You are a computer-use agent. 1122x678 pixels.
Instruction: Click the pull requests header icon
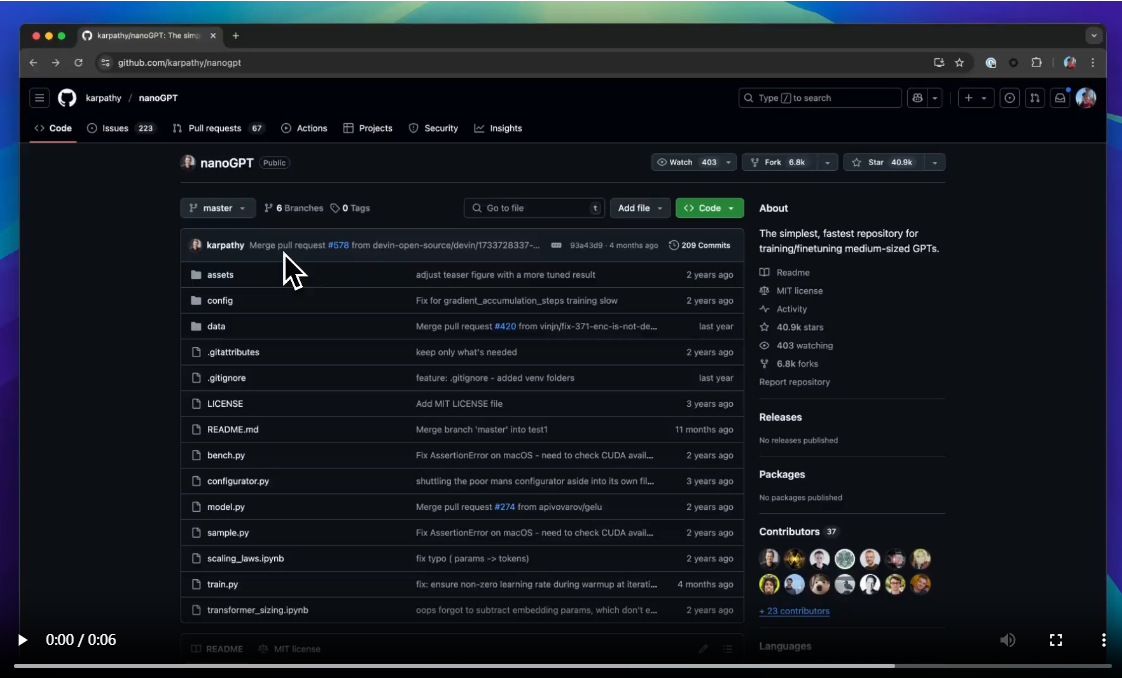1035,98
